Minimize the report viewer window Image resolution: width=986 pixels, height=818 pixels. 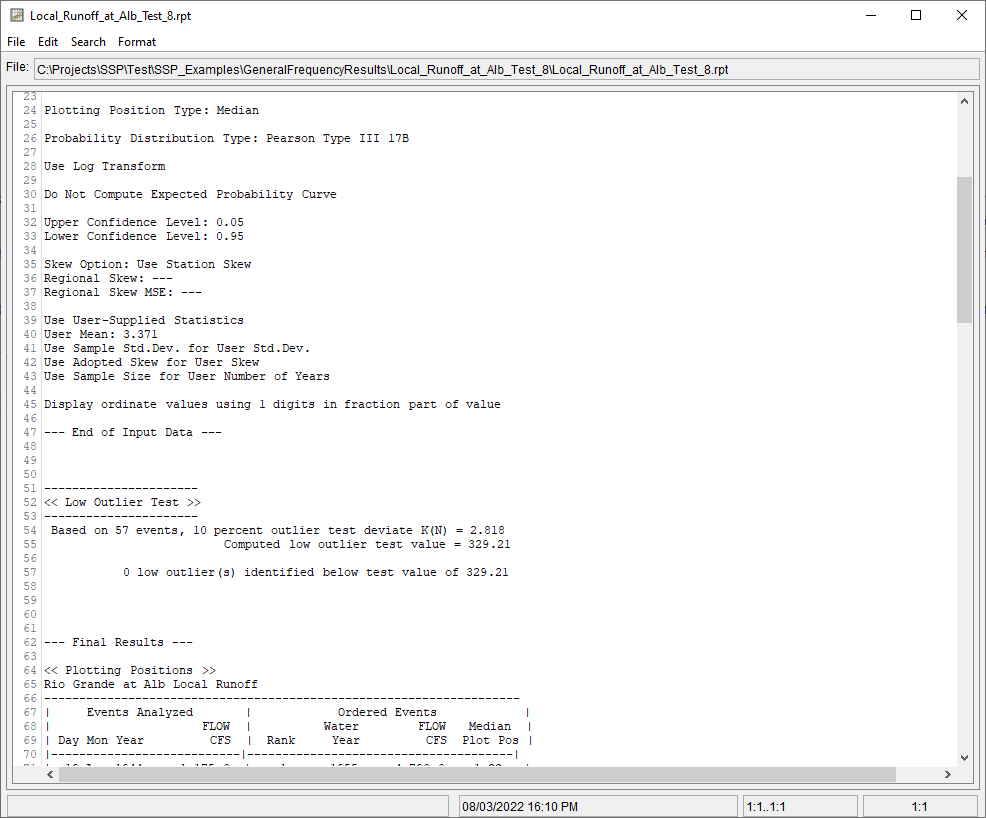(871, 16)
